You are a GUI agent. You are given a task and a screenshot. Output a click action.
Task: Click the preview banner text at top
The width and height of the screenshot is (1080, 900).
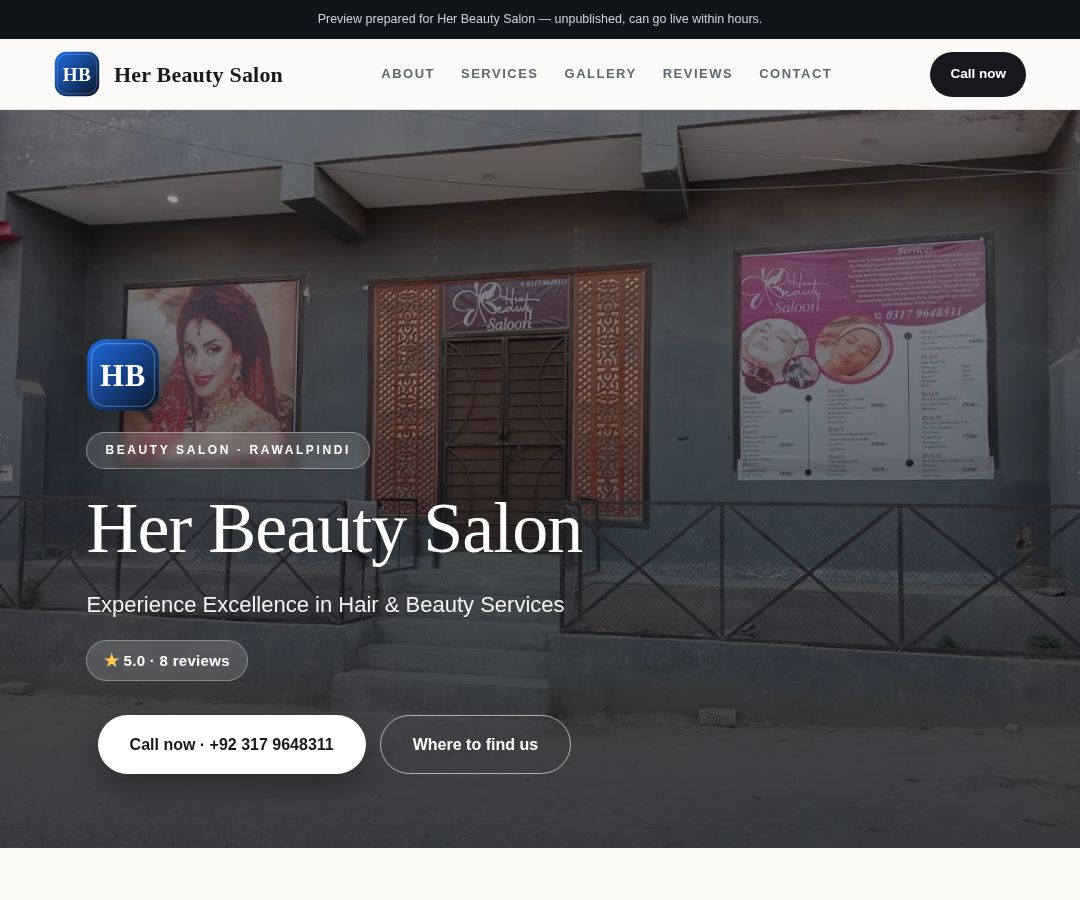(539, 19)
